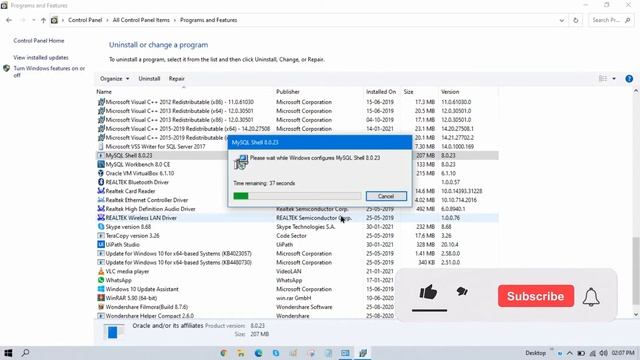This screenshot has height=360, width=640.
Task: Select Oracle VM VirtualBox 6.1.10 icon
Action: pyautogui.click(x=101, y=173)
